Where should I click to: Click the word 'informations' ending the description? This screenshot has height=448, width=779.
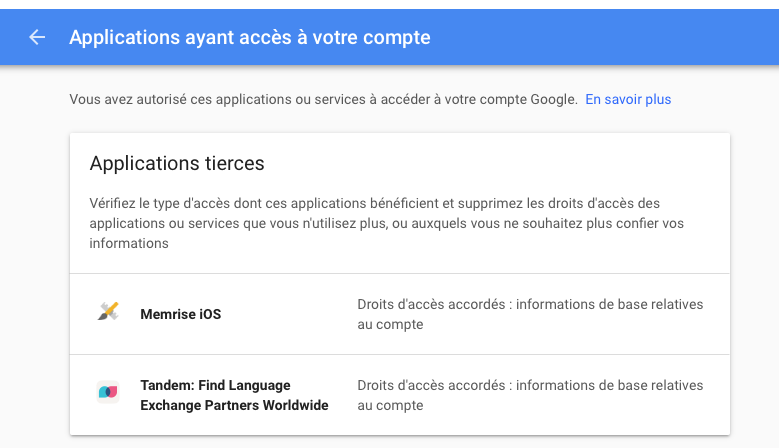pos(129,243)
